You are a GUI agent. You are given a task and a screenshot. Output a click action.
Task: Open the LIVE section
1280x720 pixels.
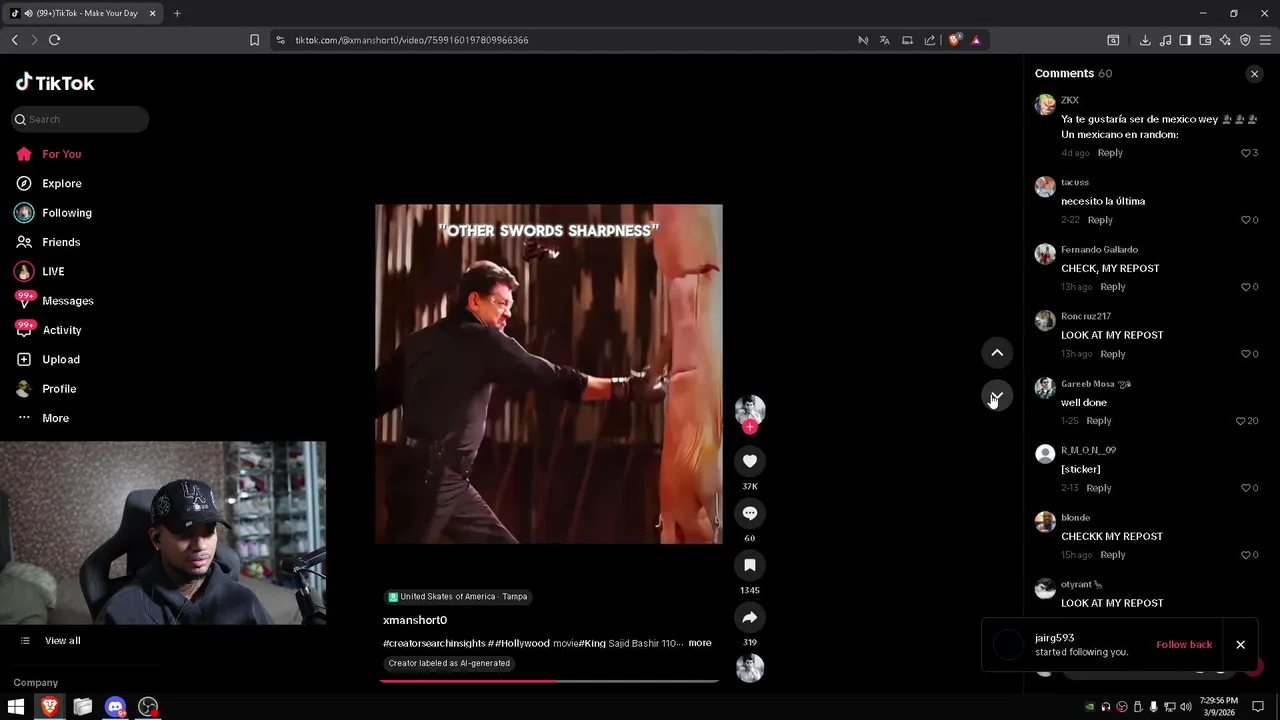[x=52, y=272]
